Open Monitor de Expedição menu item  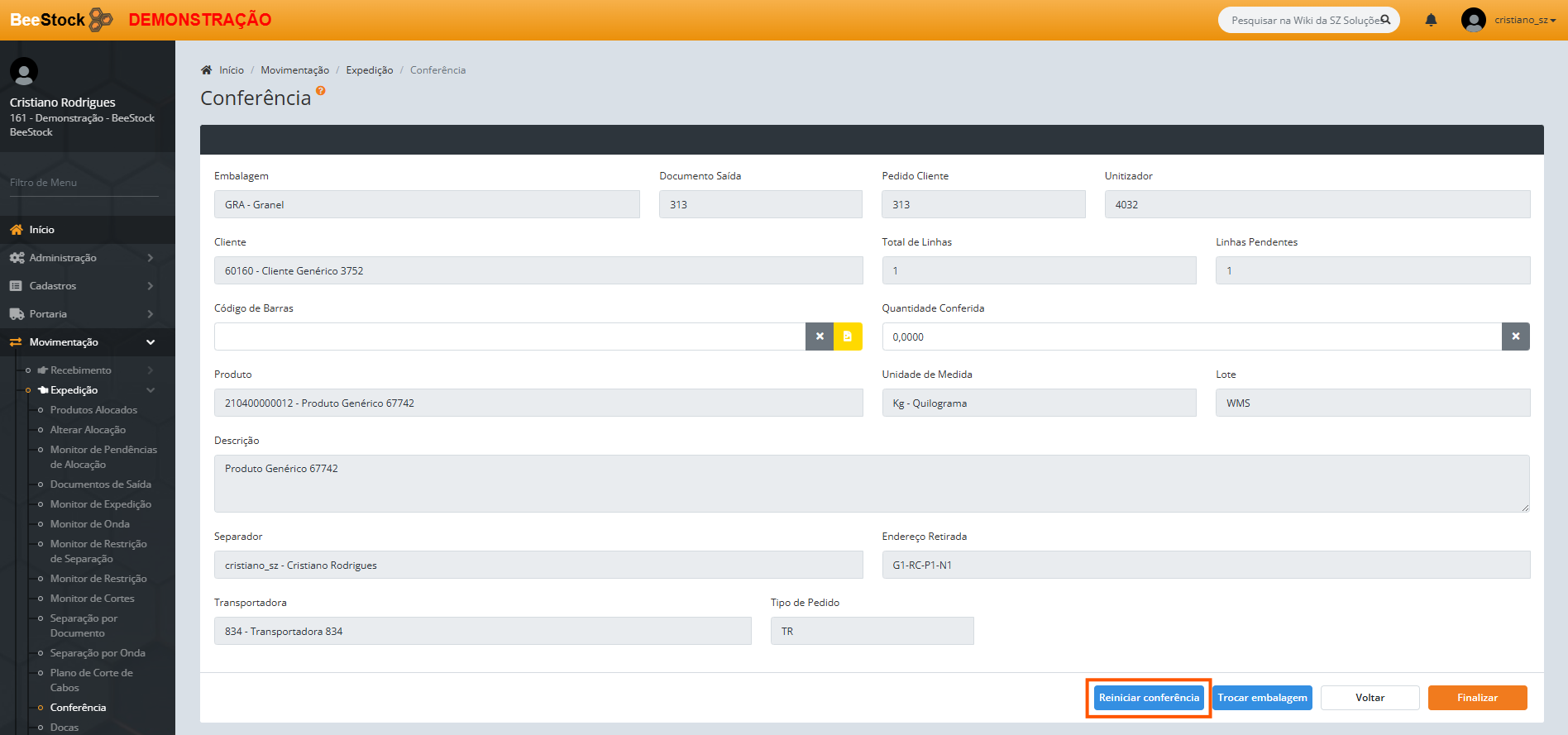pyautogui.click(x=100, y=504)
